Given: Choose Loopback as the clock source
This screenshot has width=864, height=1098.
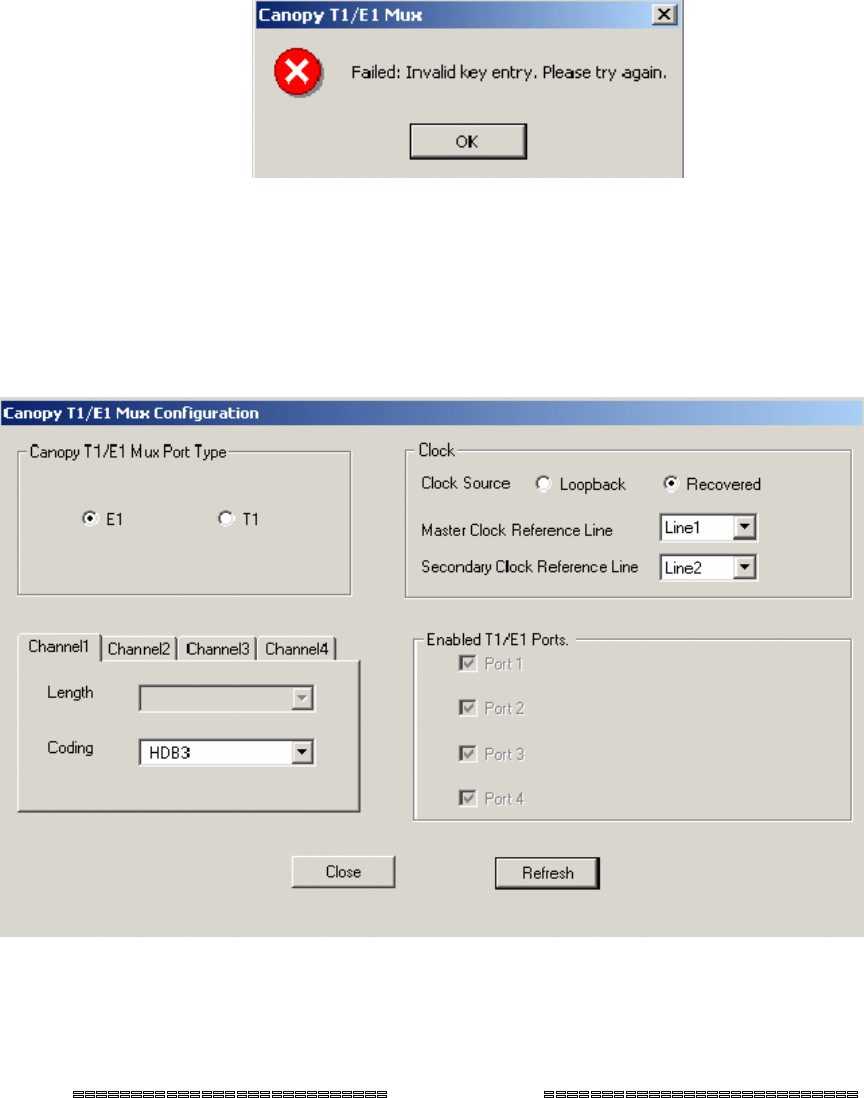Looking at the screenshot, I should 543,484.
